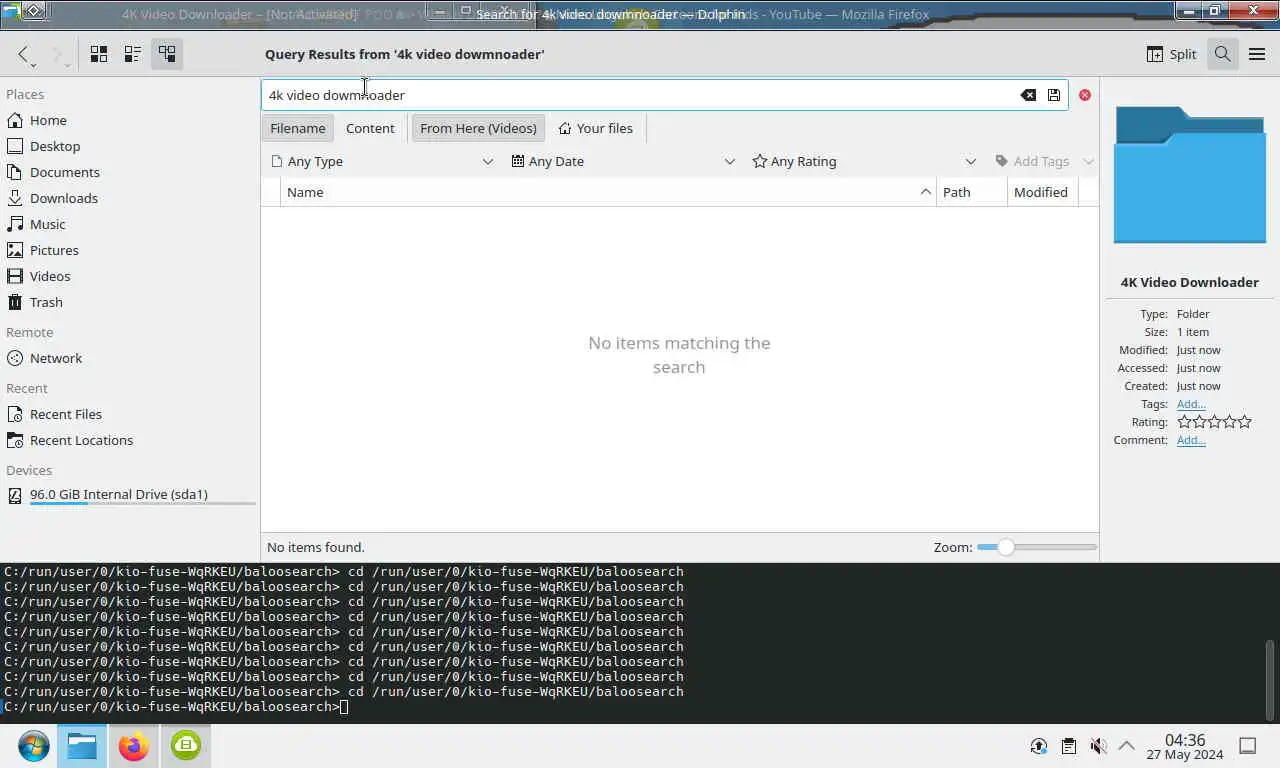Viewport: 1280px width, 768px height.
Task: Open the Start menu button
Action: pos(33,746)
